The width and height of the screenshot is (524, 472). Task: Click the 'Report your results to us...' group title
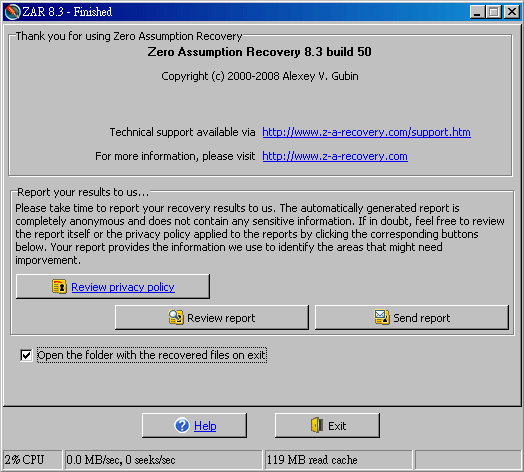pos(83,192)
